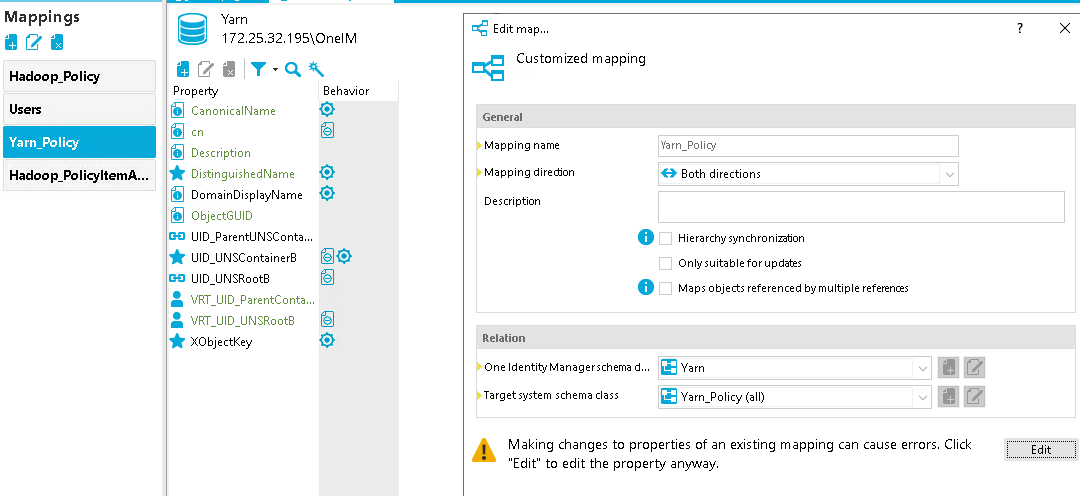Toggle Only suitable for updates checkbox

coord(665,263)
